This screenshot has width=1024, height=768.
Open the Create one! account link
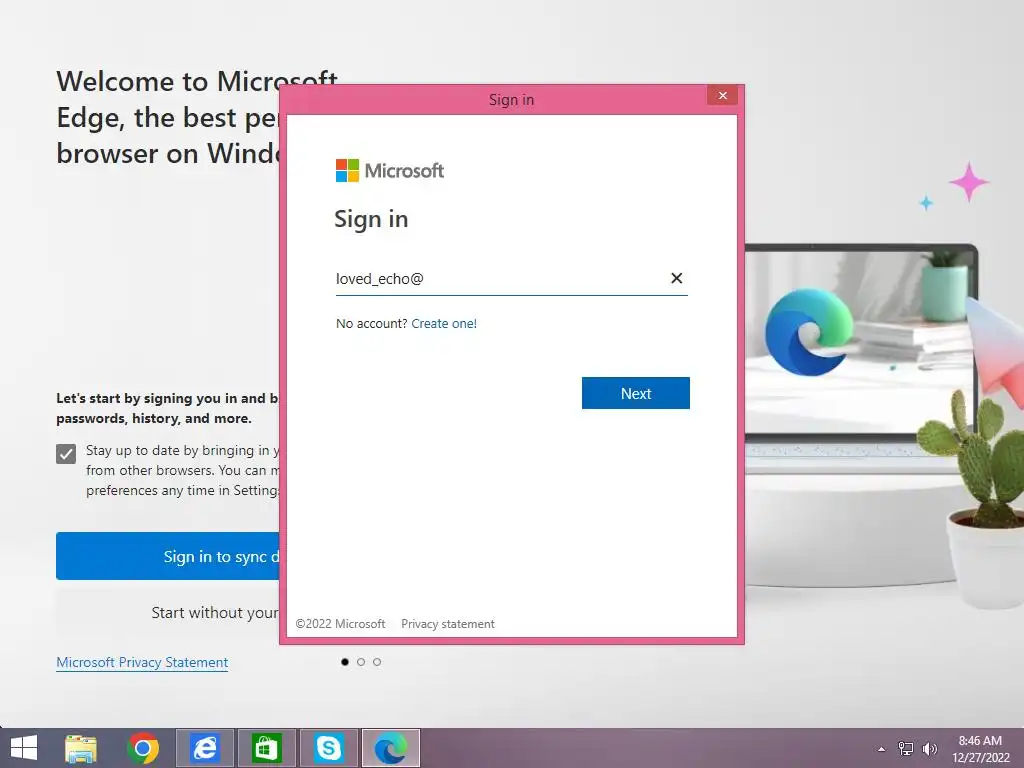pyautogui.click(x=444, y=323)
